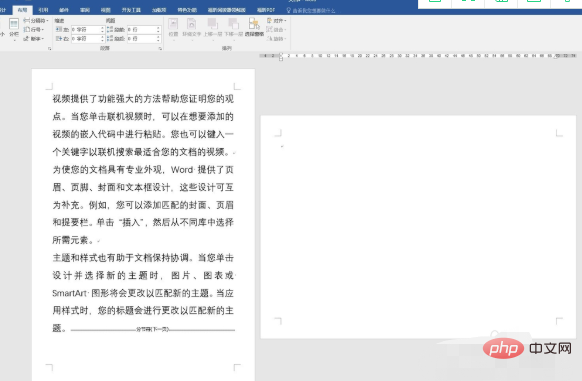
Task: Click the 上移一层 bring forward button
Action: tap(213, 28)
